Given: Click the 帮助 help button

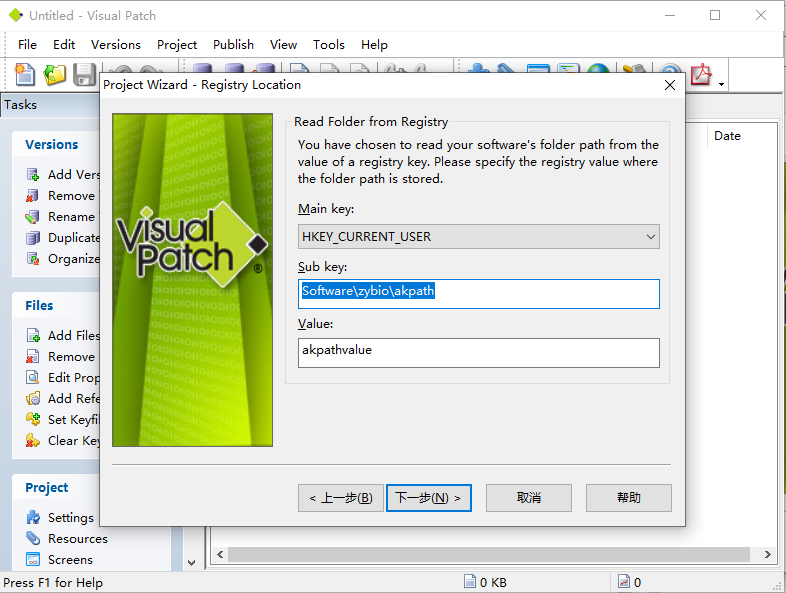Looking at the screenshot, I should [629, 498].
